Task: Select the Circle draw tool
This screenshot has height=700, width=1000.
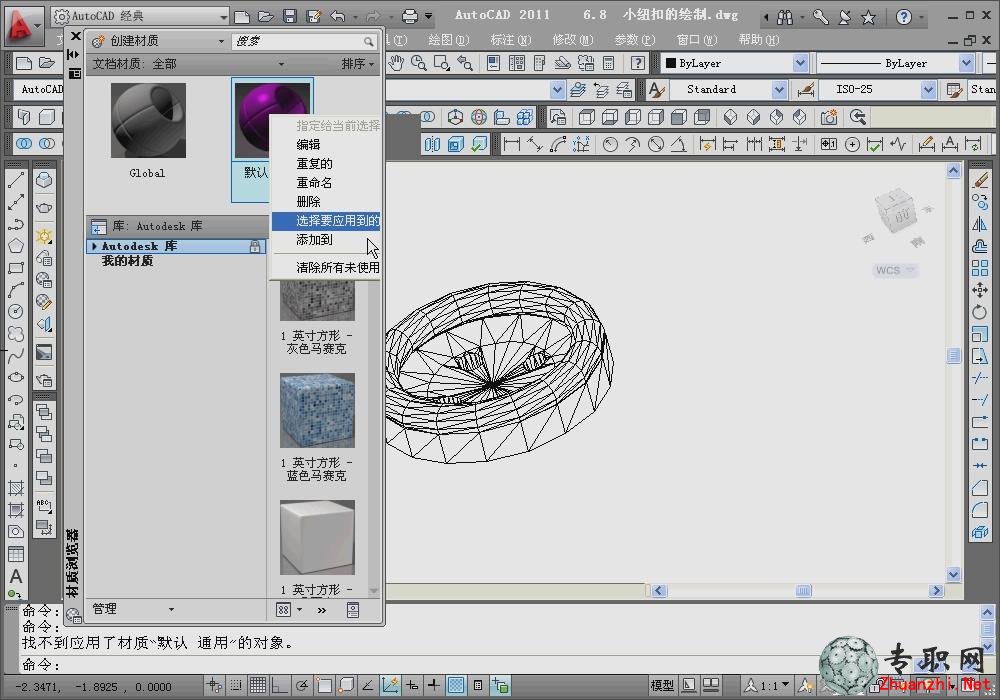Action: [x=16, y=311]
